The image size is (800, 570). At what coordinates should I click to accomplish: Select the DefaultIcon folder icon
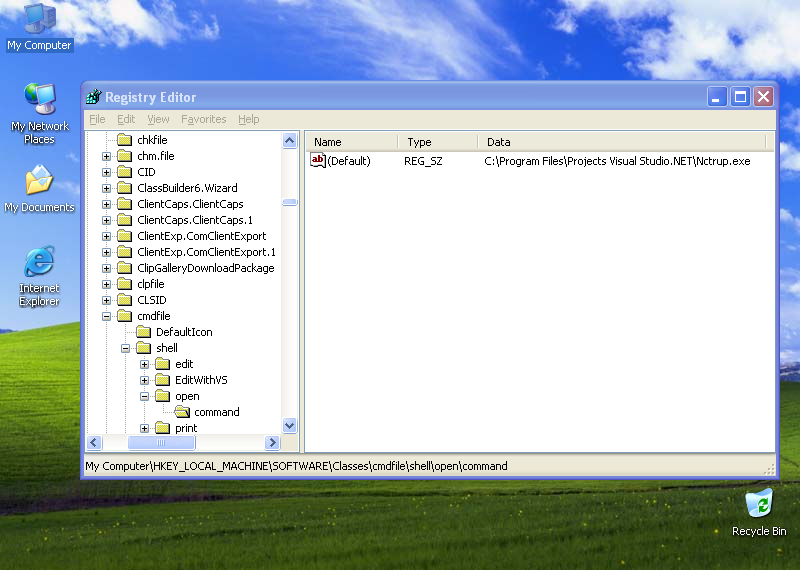click(x=143, y=332)
